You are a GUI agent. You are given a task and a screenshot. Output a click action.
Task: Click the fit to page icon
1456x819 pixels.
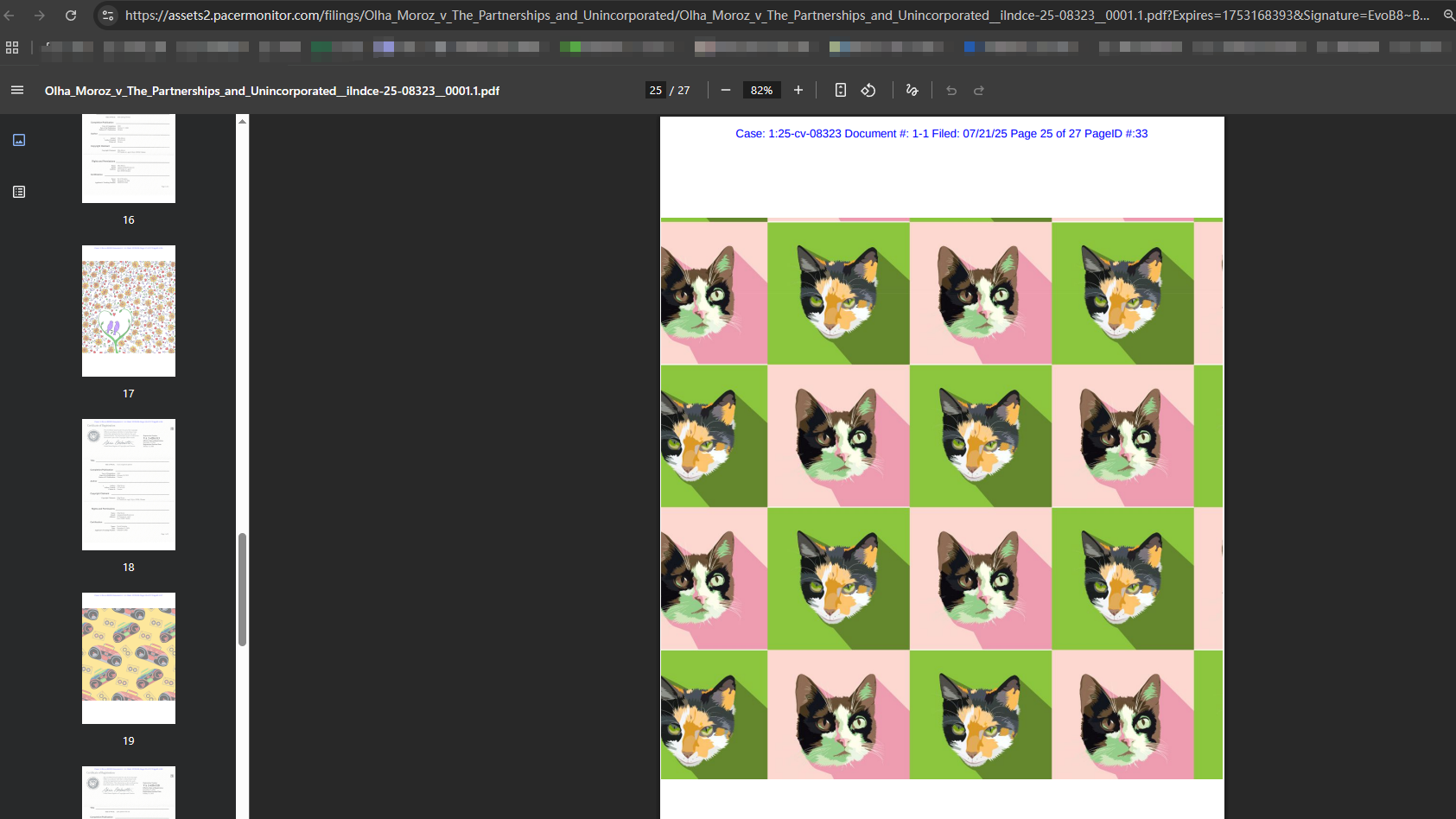[x=840, y=90]
